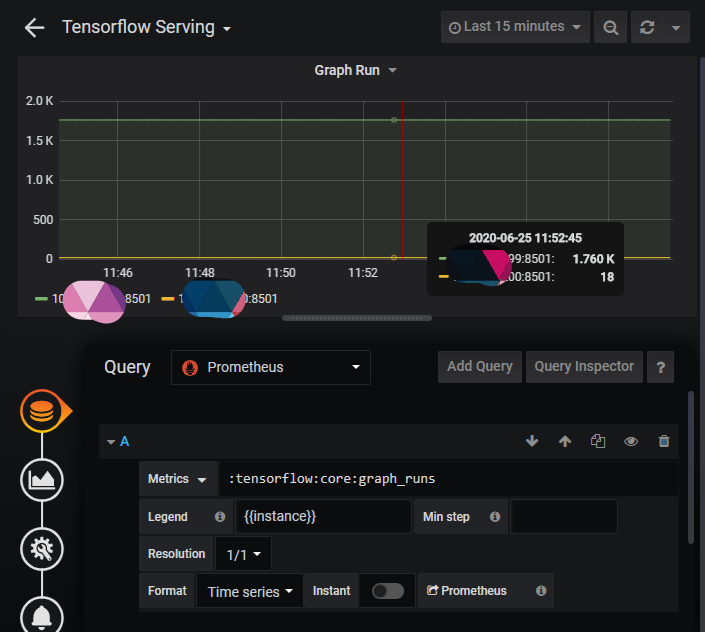Click the green series legend entry
705x632 pixels.
pyautogui.click(x=93, y=298)
